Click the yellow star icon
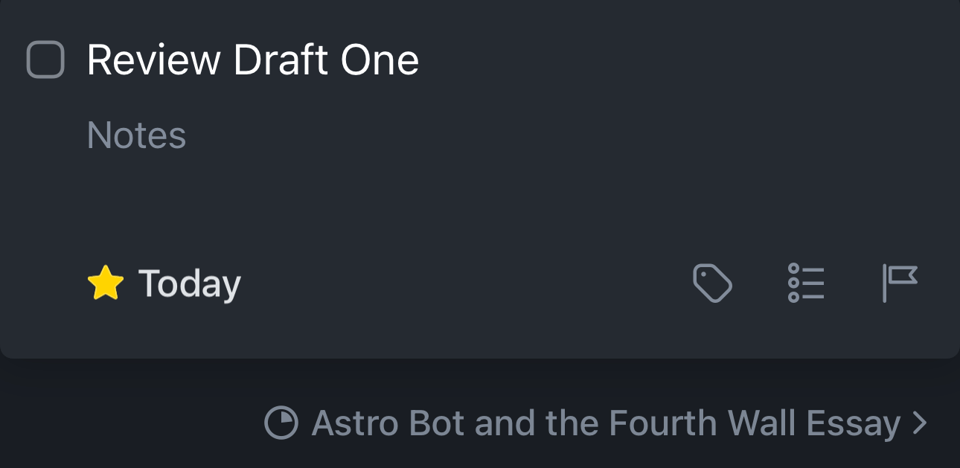Screen dimensions: 960x468 point(105,284)
